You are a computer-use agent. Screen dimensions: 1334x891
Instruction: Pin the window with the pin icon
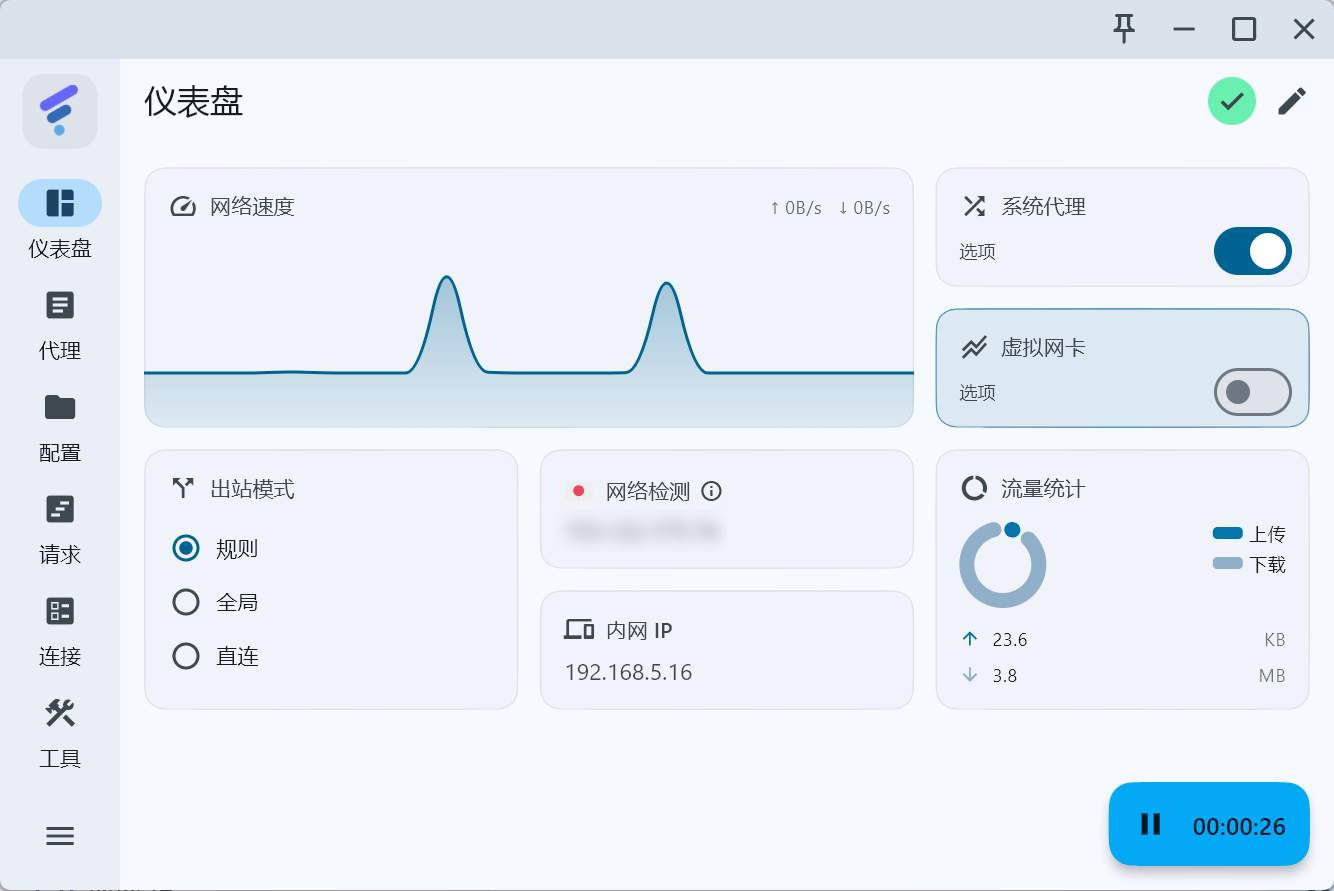[x=1125, y=29]
